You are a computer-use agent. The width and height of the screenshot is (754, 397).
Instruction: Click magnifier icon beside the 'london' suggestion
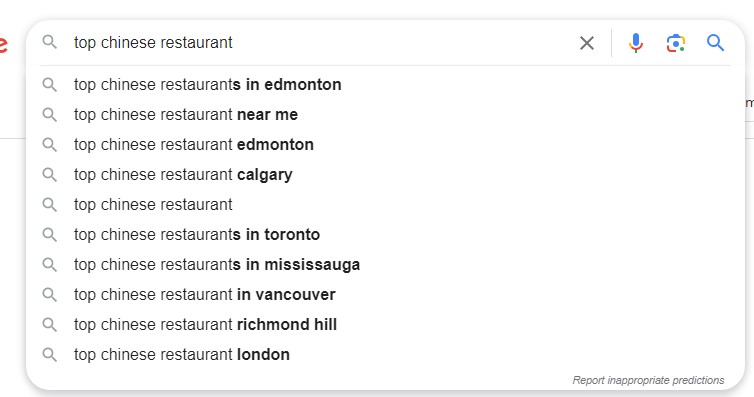click(50, 355)
